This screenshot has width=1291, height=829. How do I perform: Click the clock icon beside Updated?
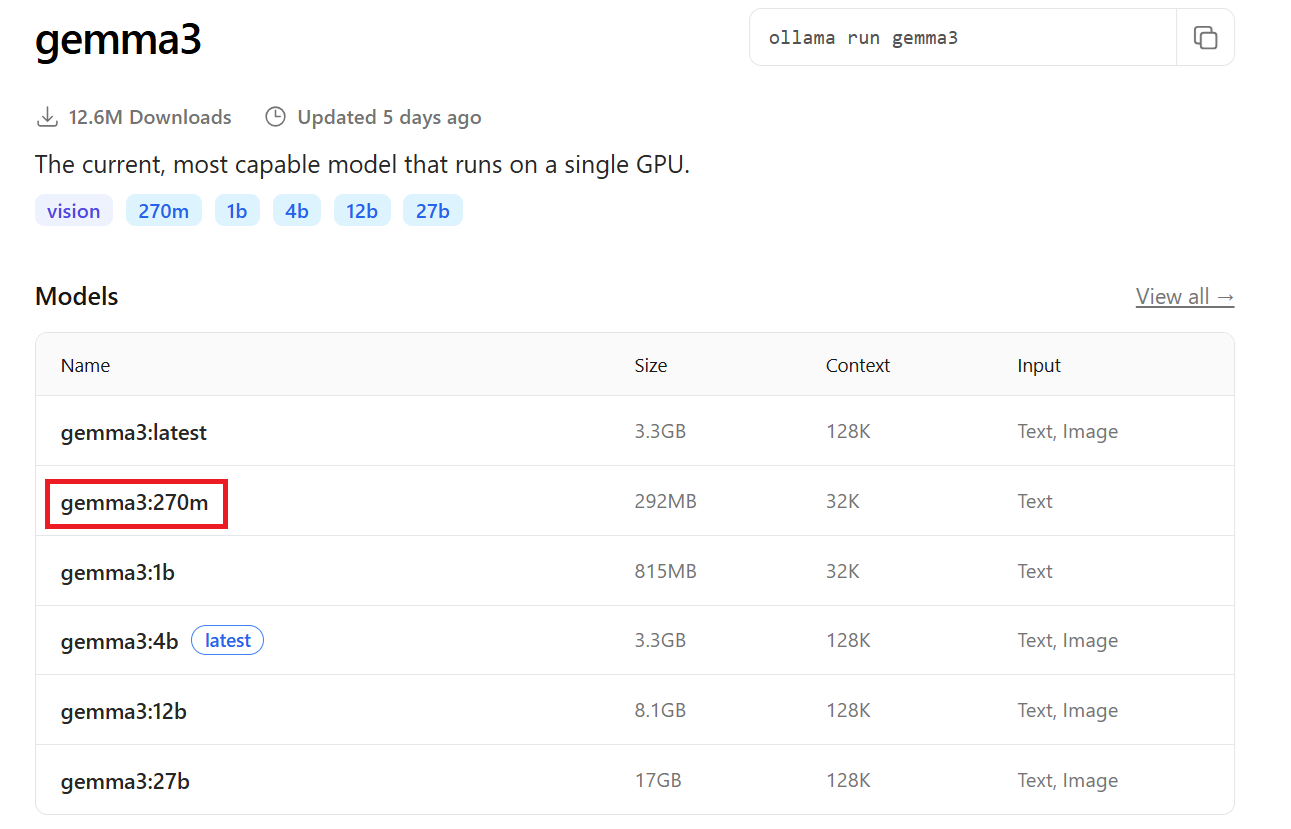pos(275,117)
